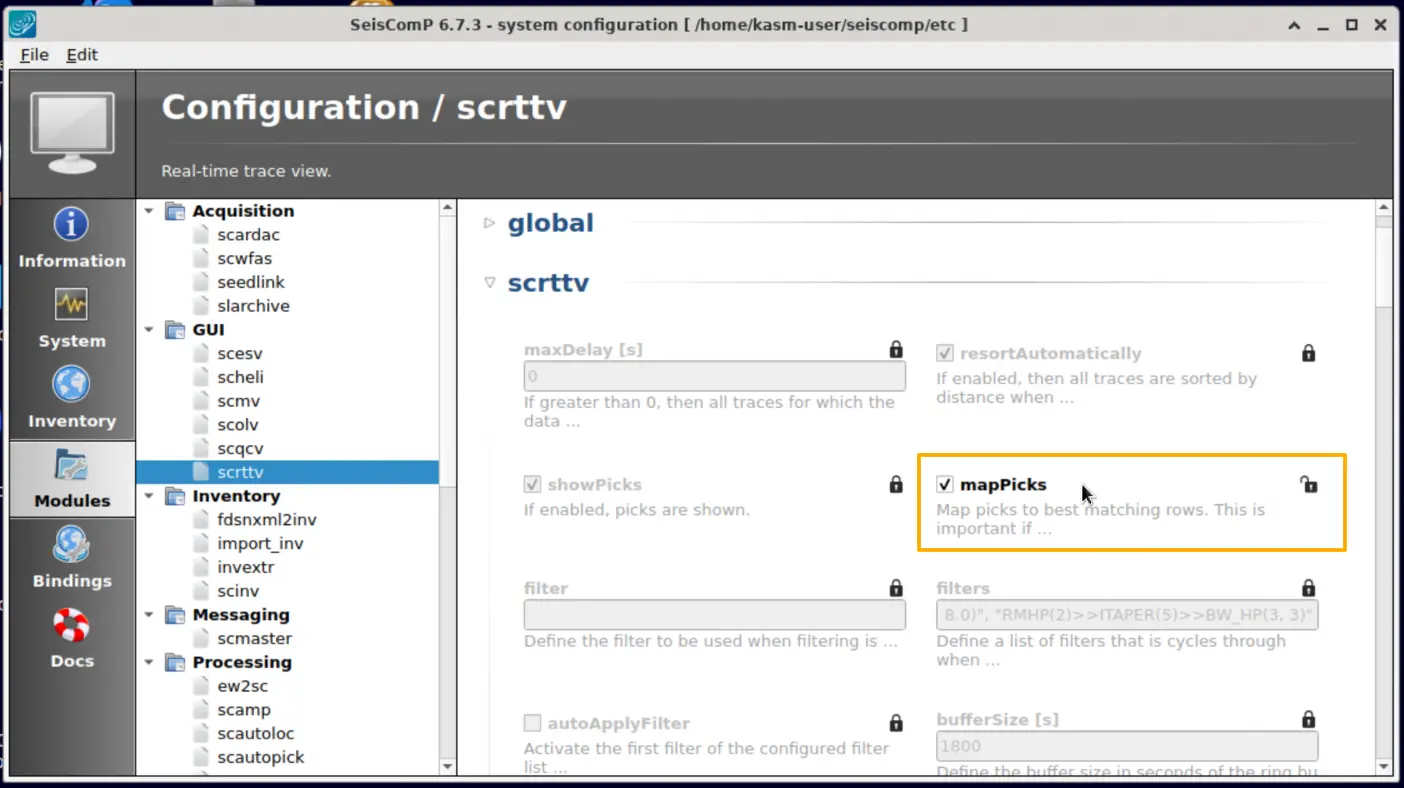The image size is (1404, 788).
Task: Open the File menu
Action: (x=34, y=54)
